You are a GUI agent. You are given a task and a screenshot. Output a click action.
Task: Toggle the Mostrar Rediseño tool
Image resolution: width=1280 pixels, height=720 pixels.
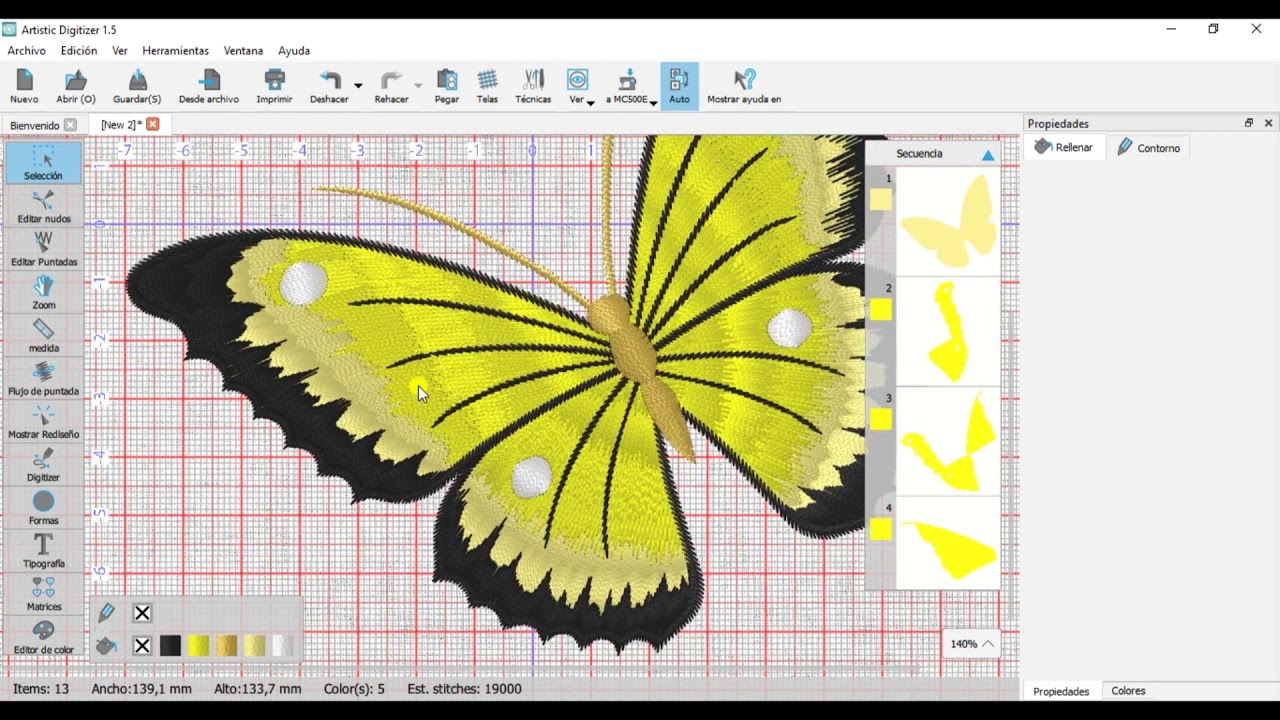pos(43,422)
